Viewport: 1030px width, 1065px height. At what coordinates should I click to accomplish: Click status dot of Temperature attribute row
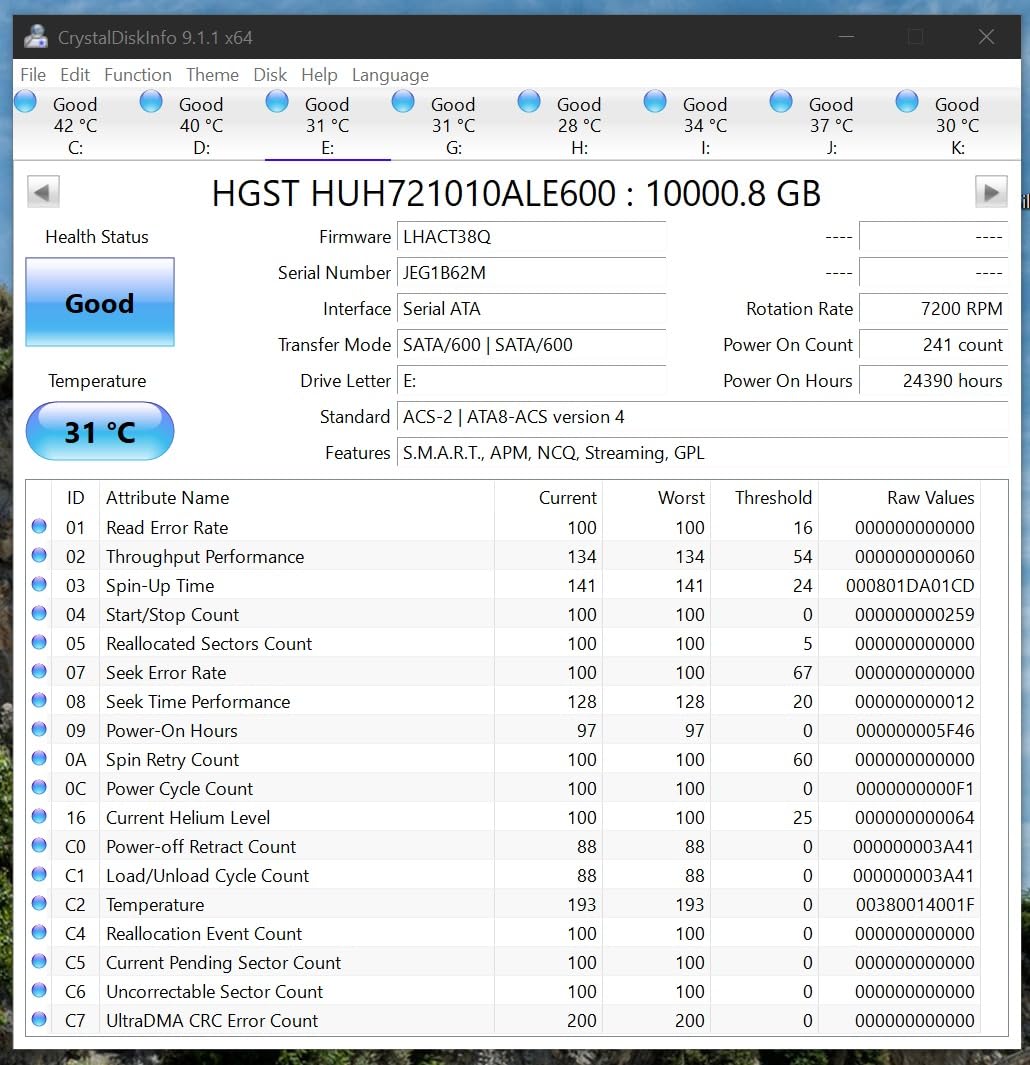[x=39, y=903]
